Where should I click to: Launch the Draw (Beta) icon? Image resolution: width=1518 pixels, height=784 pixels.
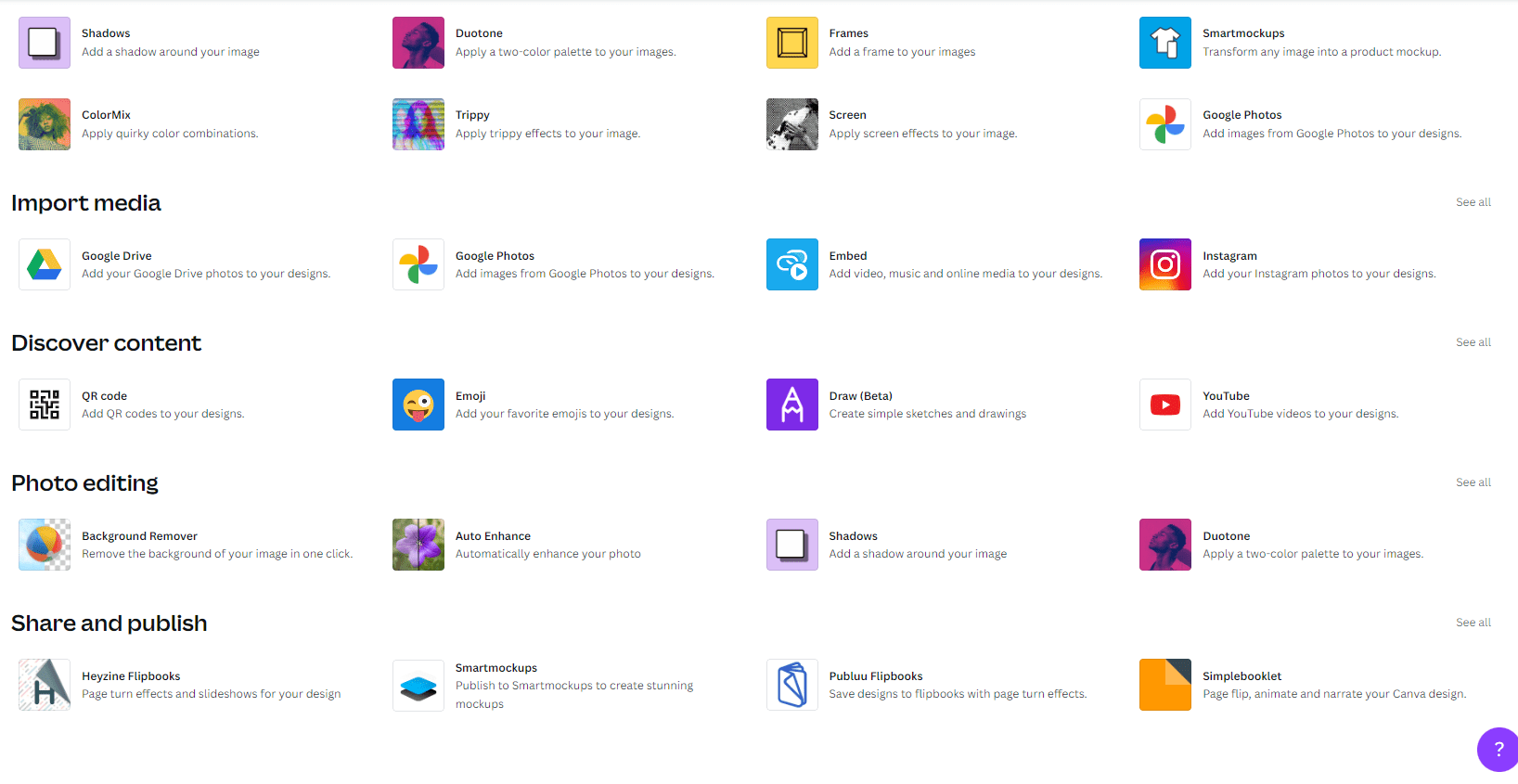791,405
